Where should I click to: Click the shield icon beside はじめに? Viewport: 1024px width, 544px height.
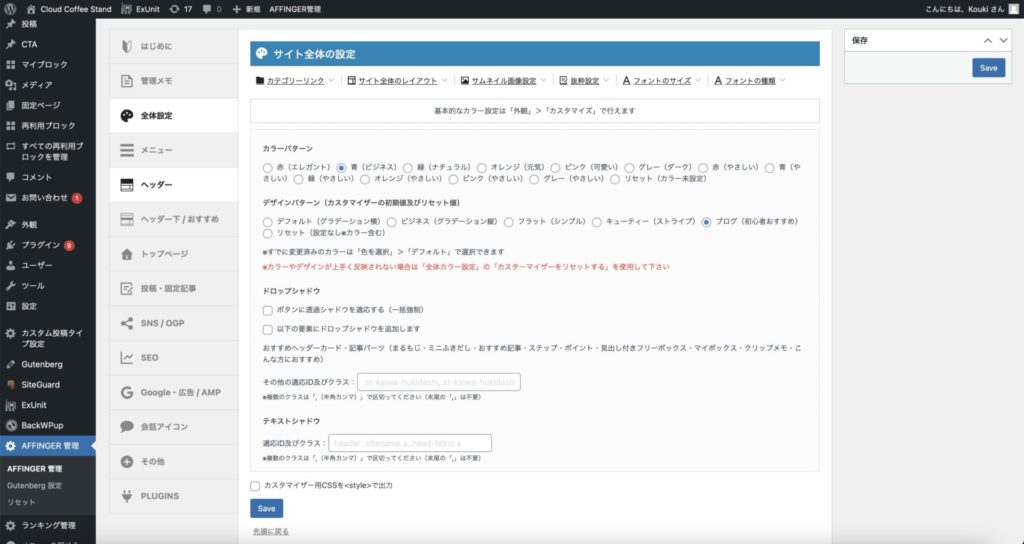click(x=127, y=46)
